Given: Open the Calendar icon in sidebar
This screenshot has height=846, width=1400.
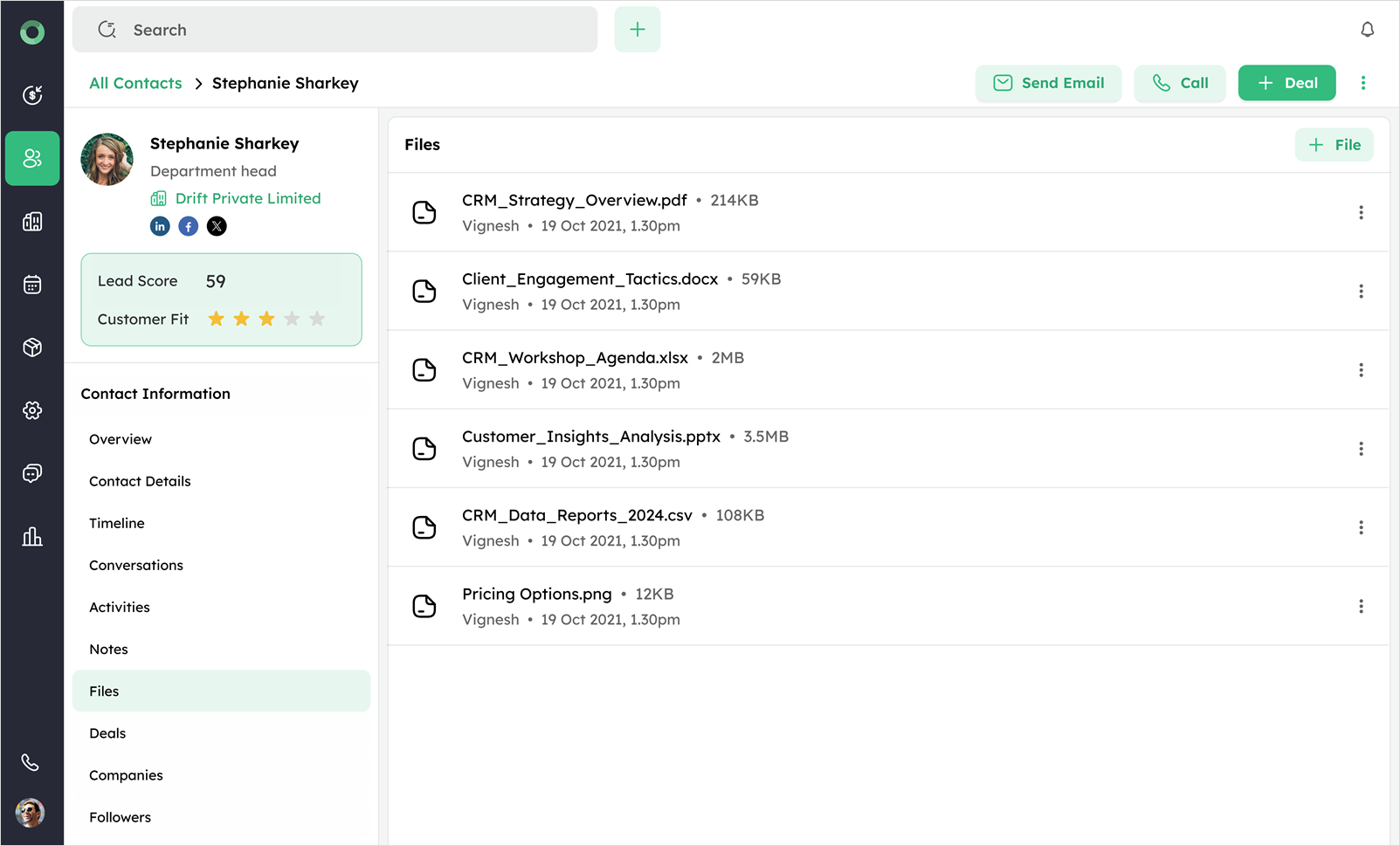Looking at the screenshot, I should tap(32, 285).
